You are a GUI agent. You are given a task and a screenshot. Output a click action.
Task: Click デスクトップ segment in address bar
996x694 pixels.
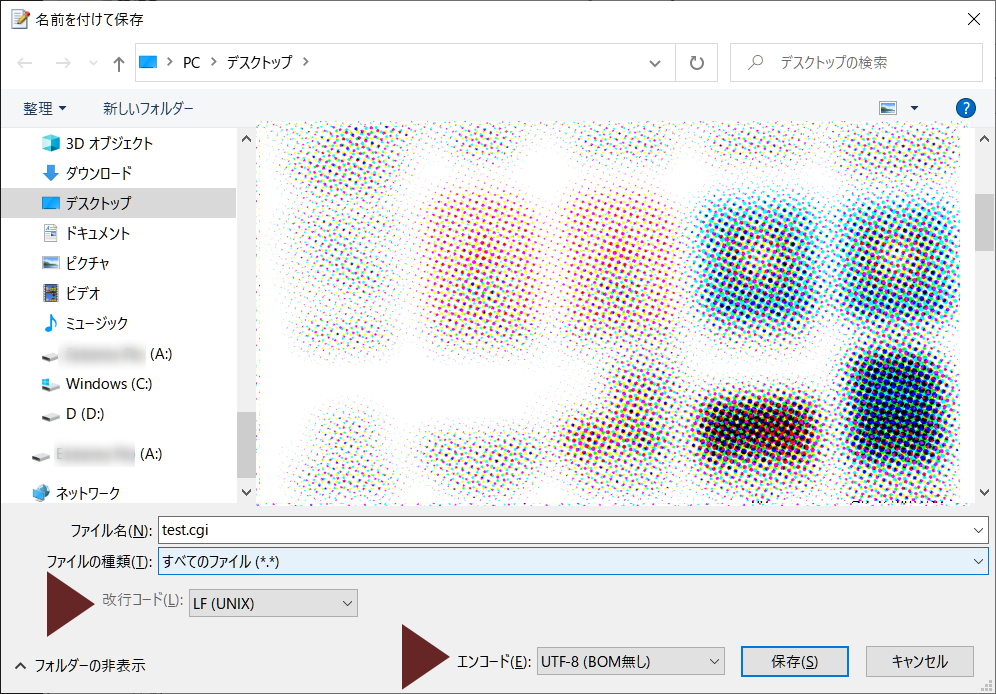[259, 62]
